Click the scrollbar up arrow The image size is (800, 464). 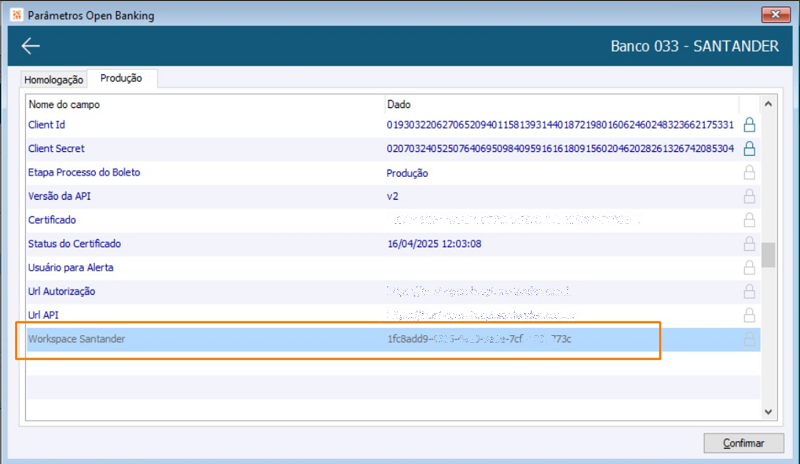[x=768, y=104]
